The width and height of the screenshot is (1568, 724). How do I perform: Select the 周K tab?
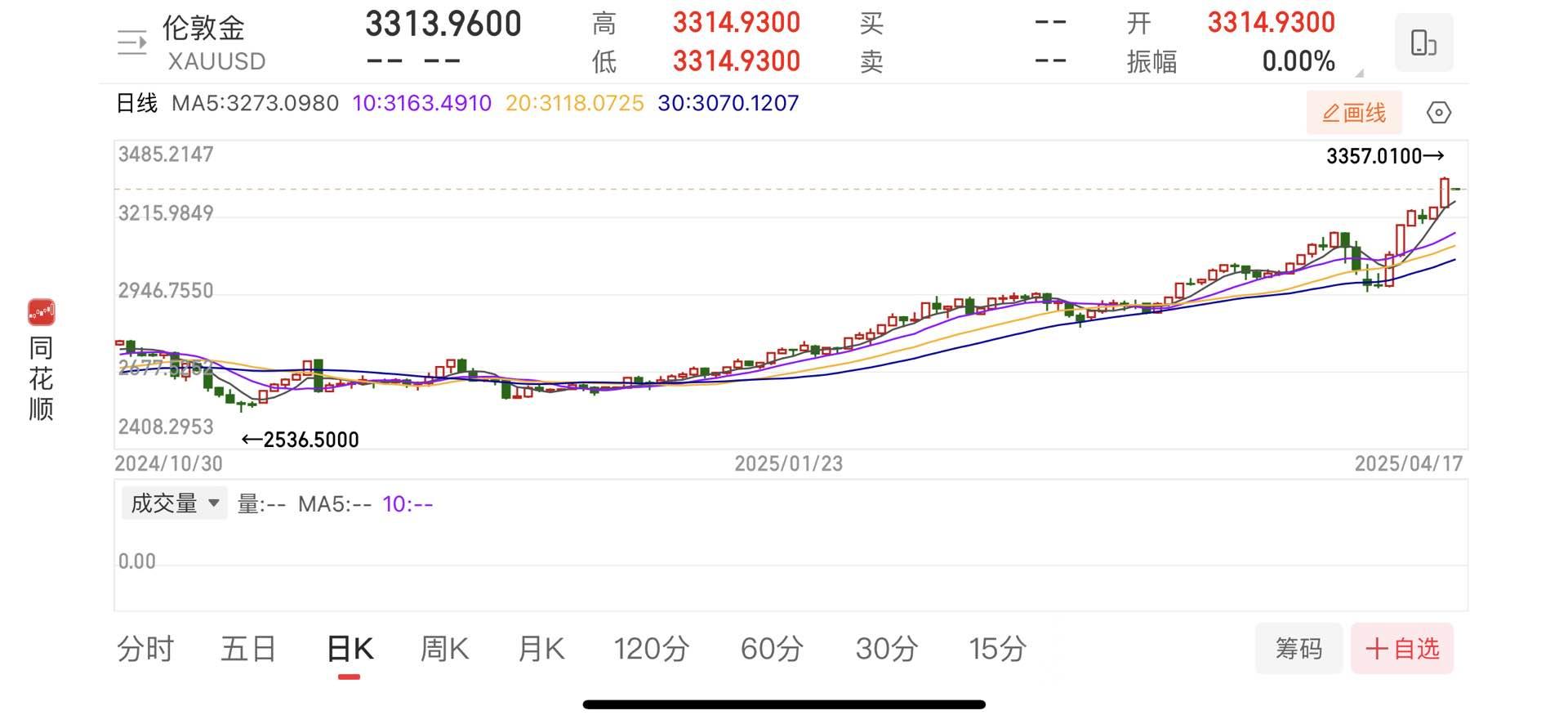click(x=444, y=649)
